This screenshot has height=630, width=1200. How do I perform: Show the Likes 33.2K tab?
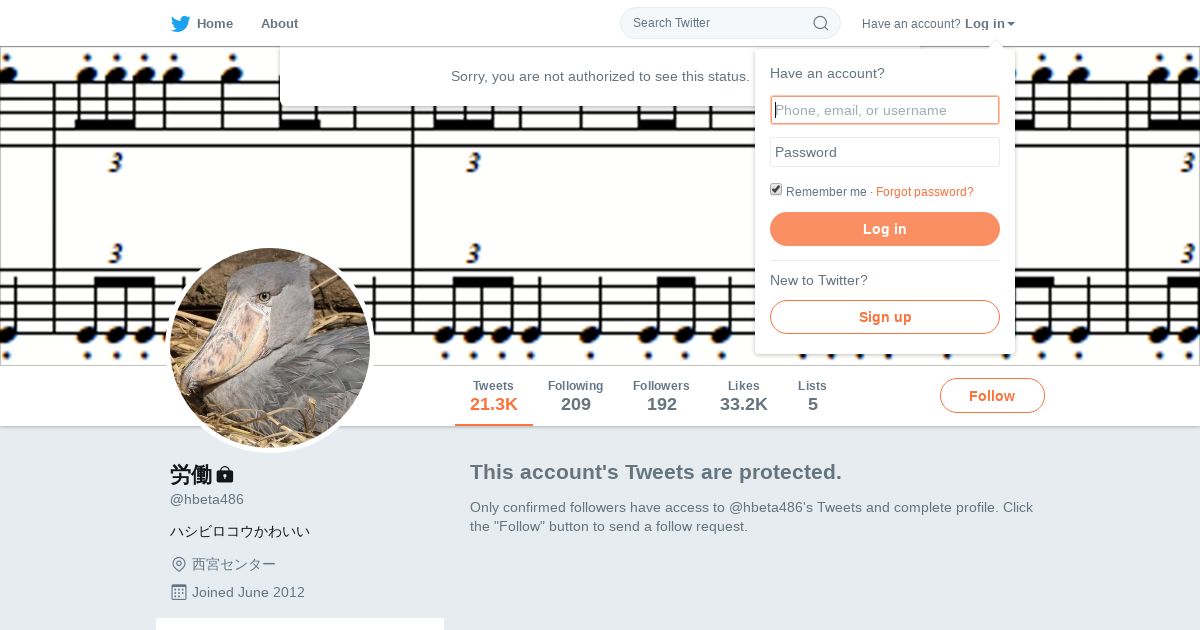point(743,396)
